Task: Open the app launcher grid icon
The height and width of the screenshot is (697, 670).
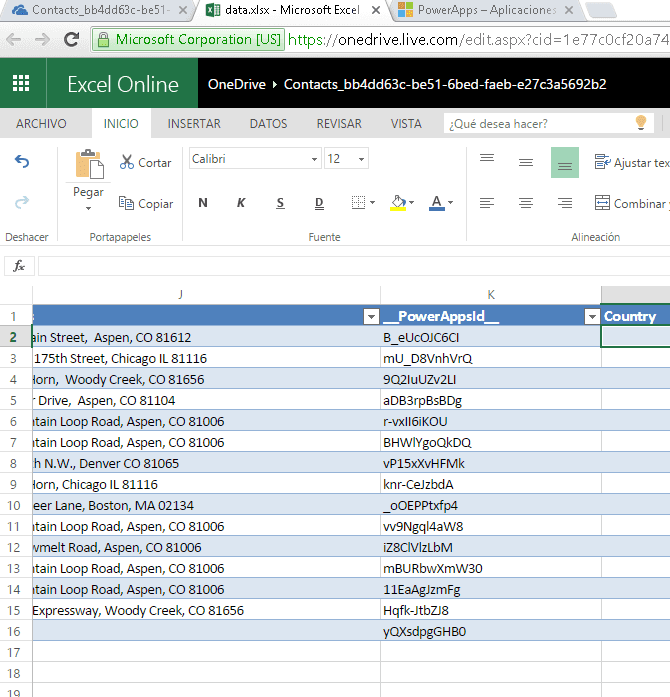Action: coord(21,83)
